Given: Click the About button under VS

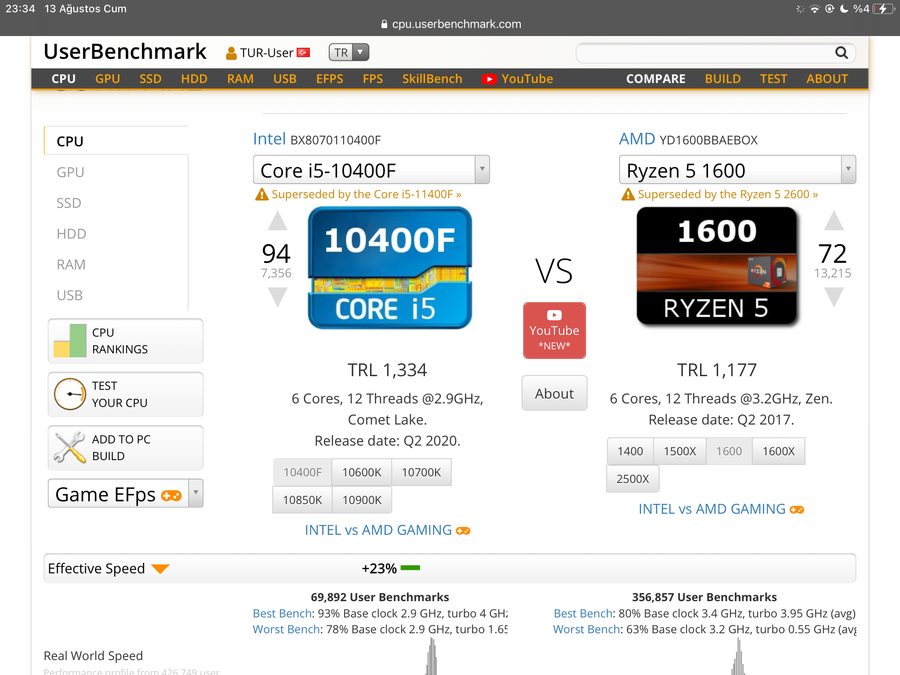Looking at the screenshot, I should click(x=554, y=393).
